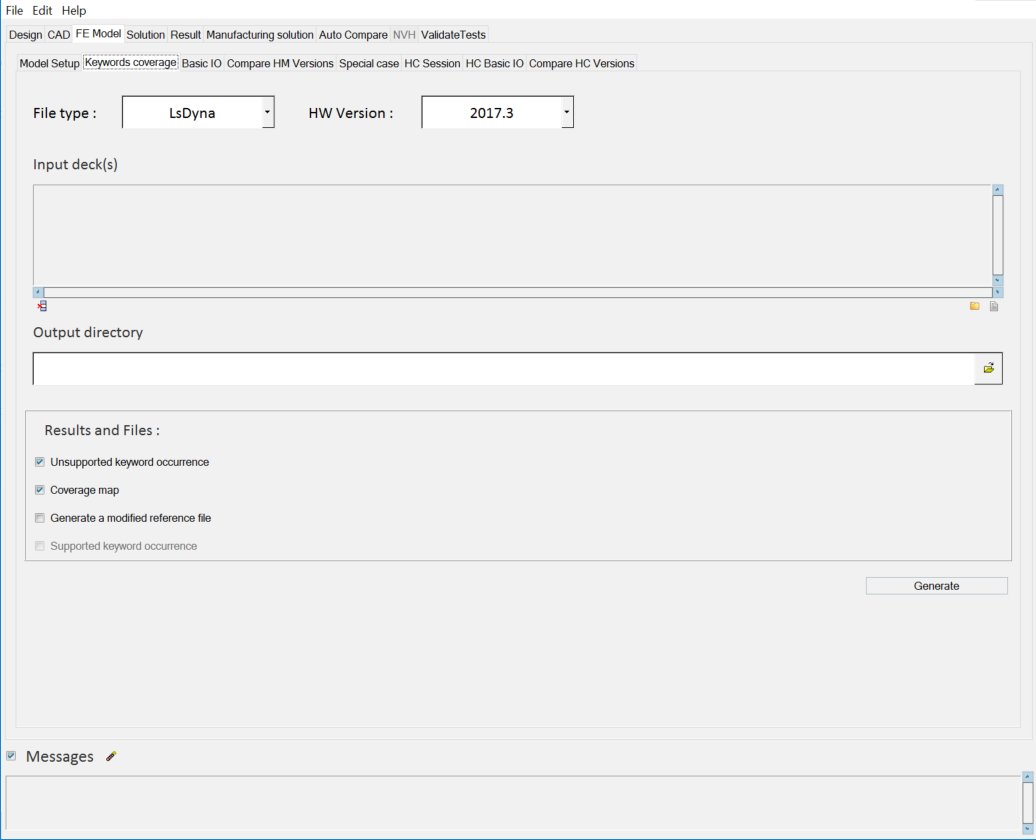This screenshot has height=840, width=1036.
Task: Go to the Solution tab
Action: click(x=145, y=35)
